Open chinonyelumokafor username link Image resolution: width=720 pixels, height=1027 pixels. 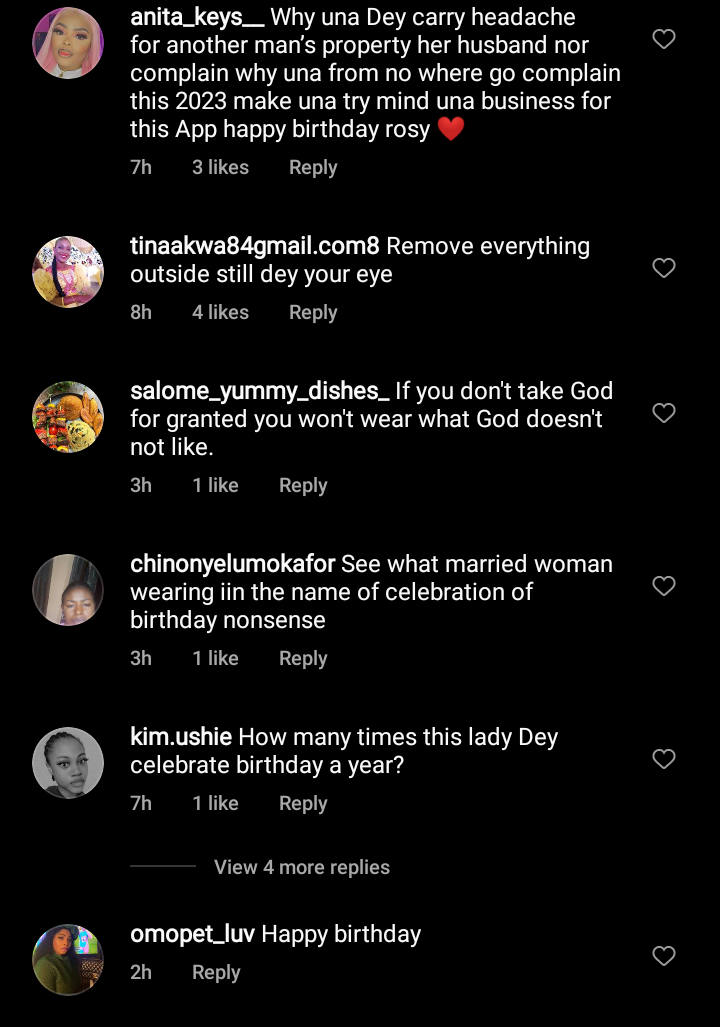pyautogui.click(x=235, y=564)
